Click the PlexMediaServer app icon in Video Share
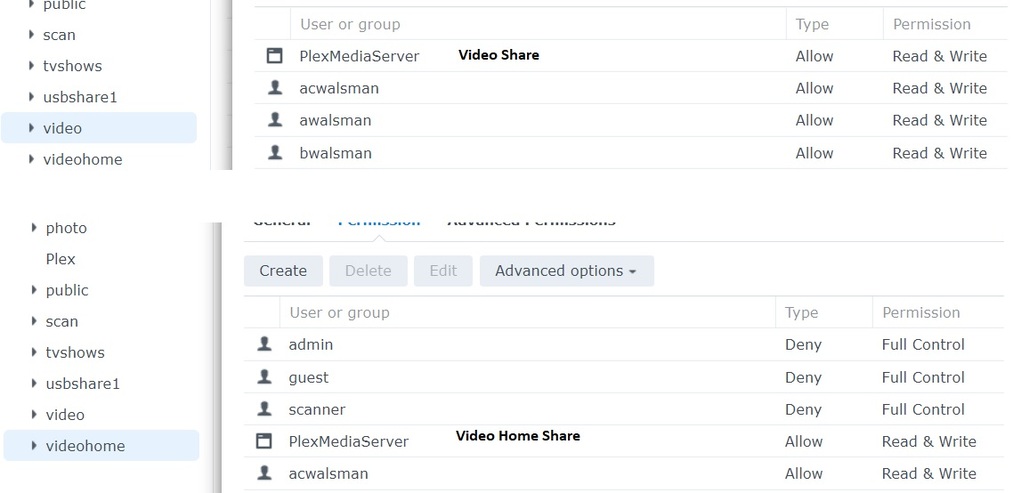 pos(275,56)
